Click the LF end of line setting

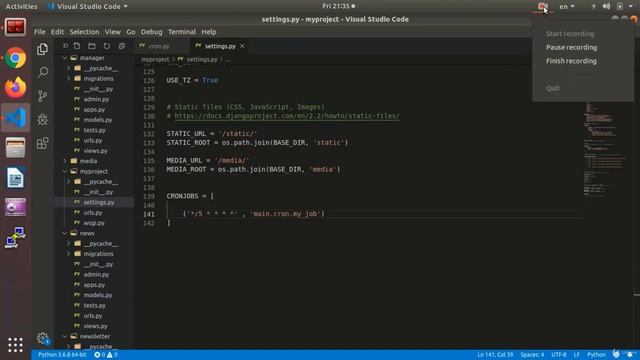tap(576, 355)
